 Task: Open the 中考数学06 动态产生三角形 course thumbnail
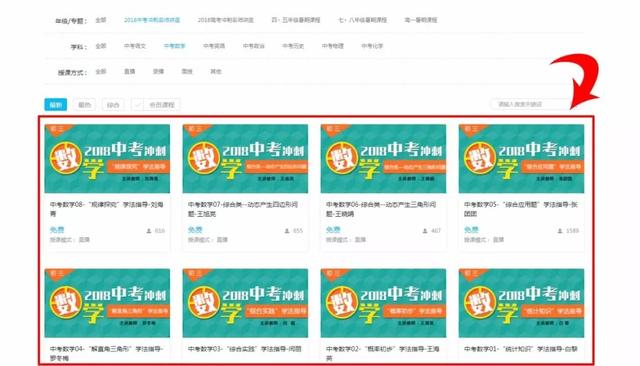(x=383, y=159)
